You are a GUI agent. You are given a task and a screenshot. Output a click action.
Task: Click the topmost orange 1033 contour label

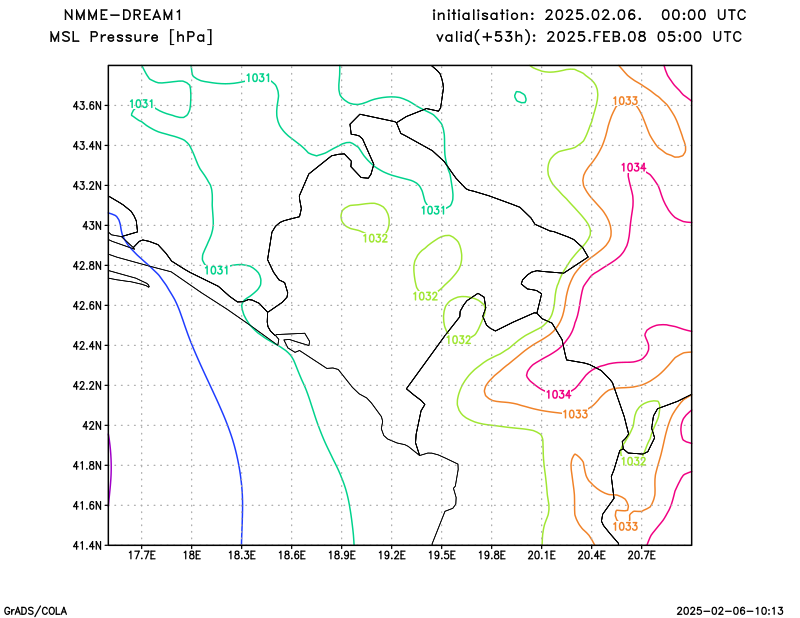coord(625,101)
